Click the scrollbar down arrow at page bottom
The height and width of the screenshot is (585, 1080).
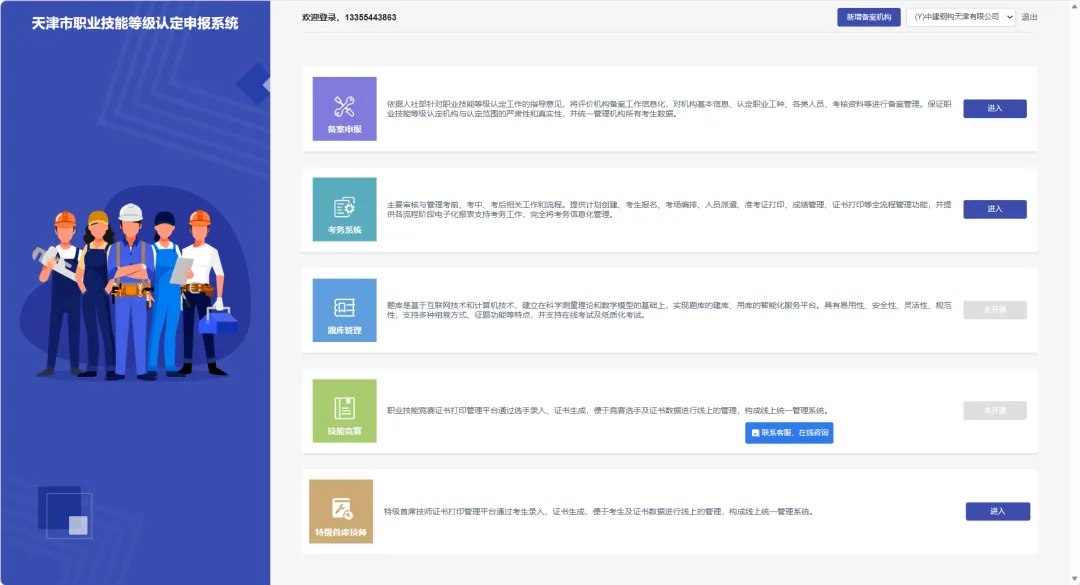[x=1074, y=579]
